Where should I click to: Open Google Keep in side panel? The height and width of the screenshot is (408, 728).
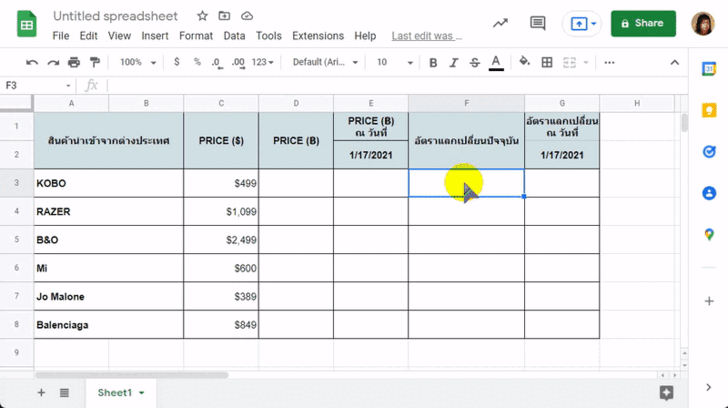click(708, 110)
